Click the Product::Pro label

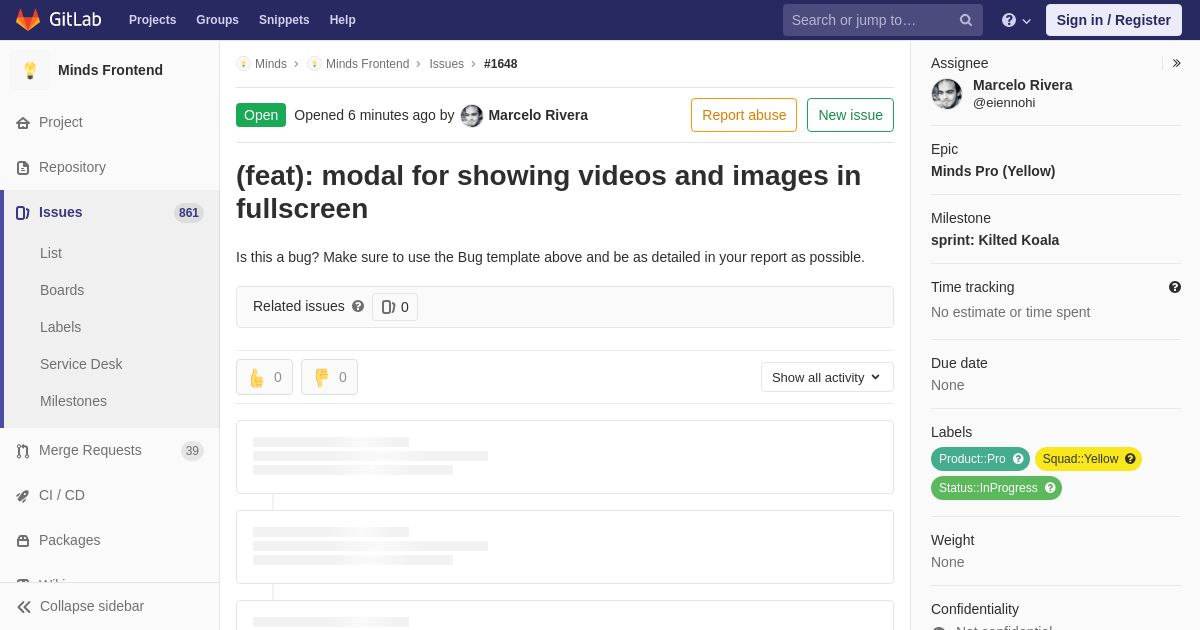tap(972, 459)
